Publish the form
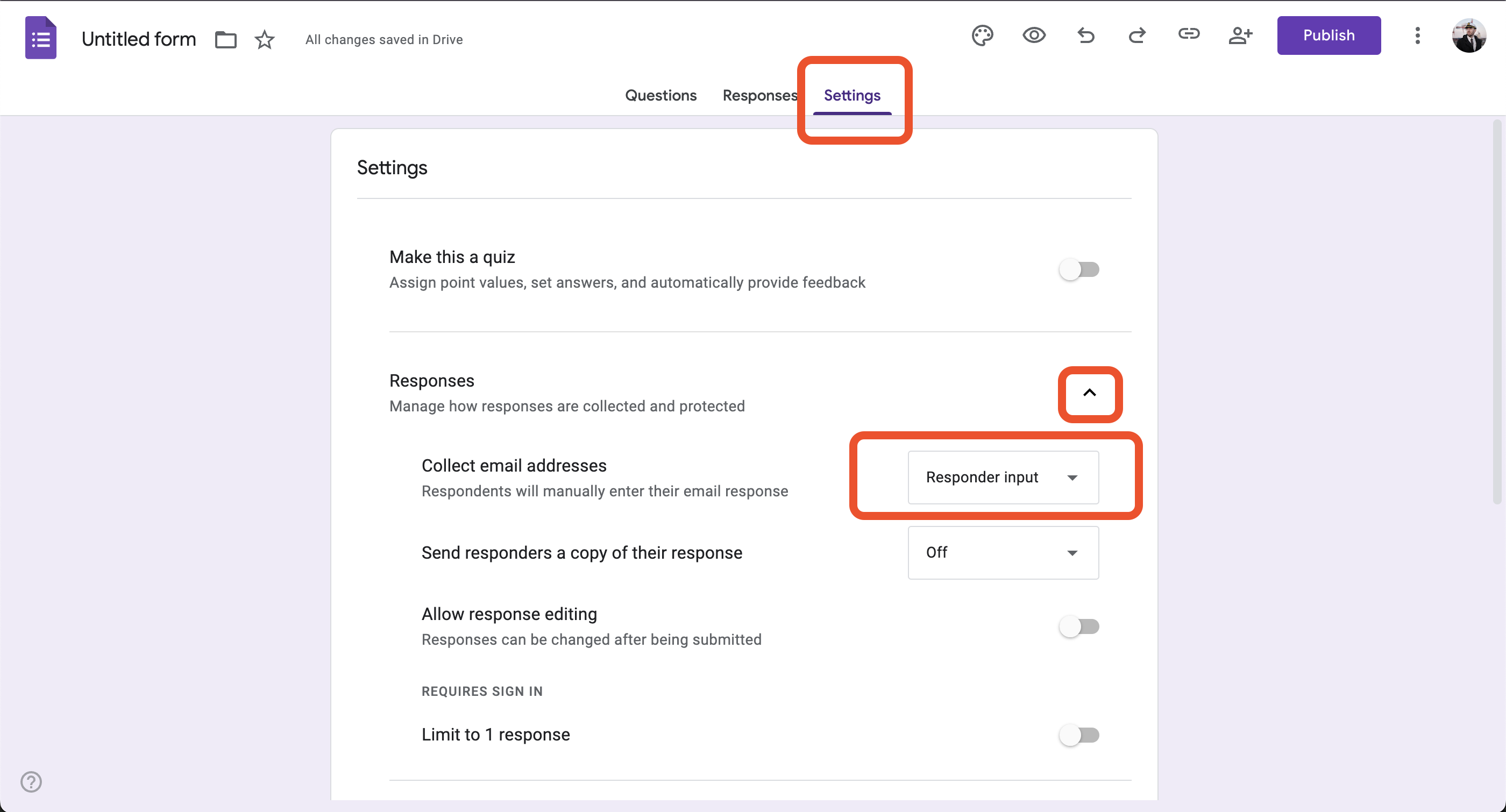 [x=1329, y=35]
